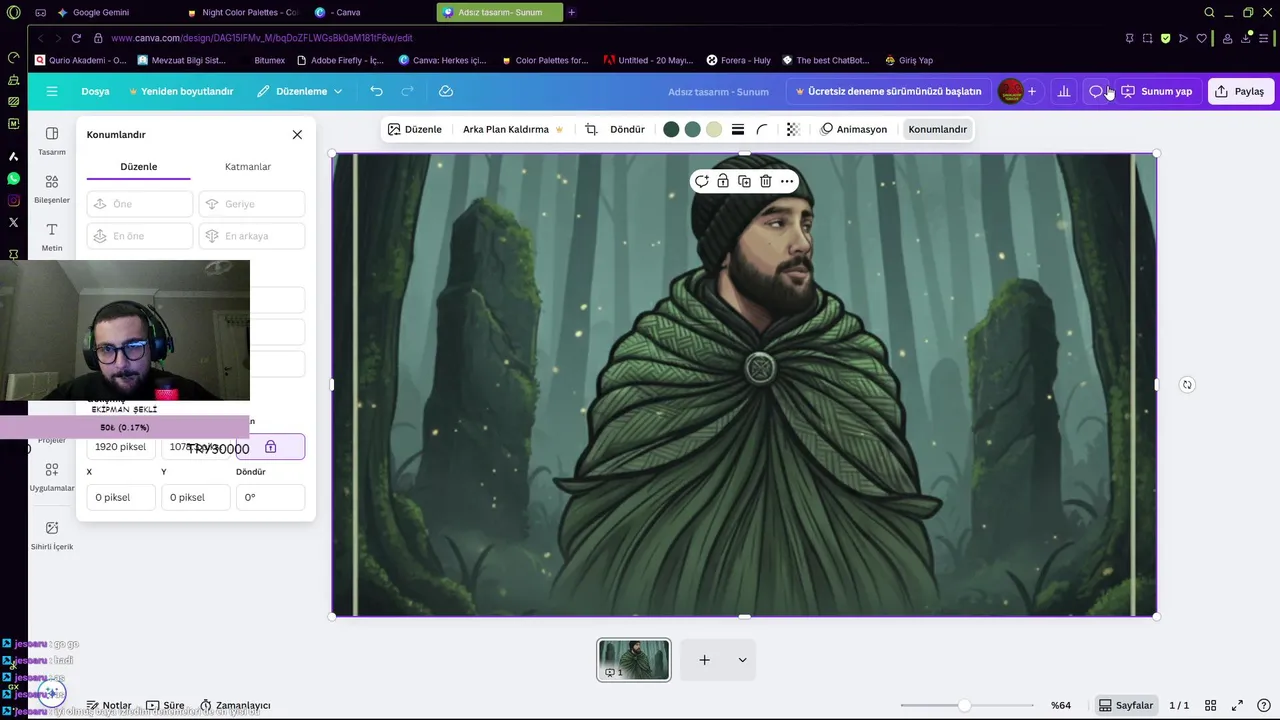The width and height of the screenshot is (1280, 720).
Task: Add collaborators with the plus icon
Action: pyautogui.click(x=1032, y=91)
